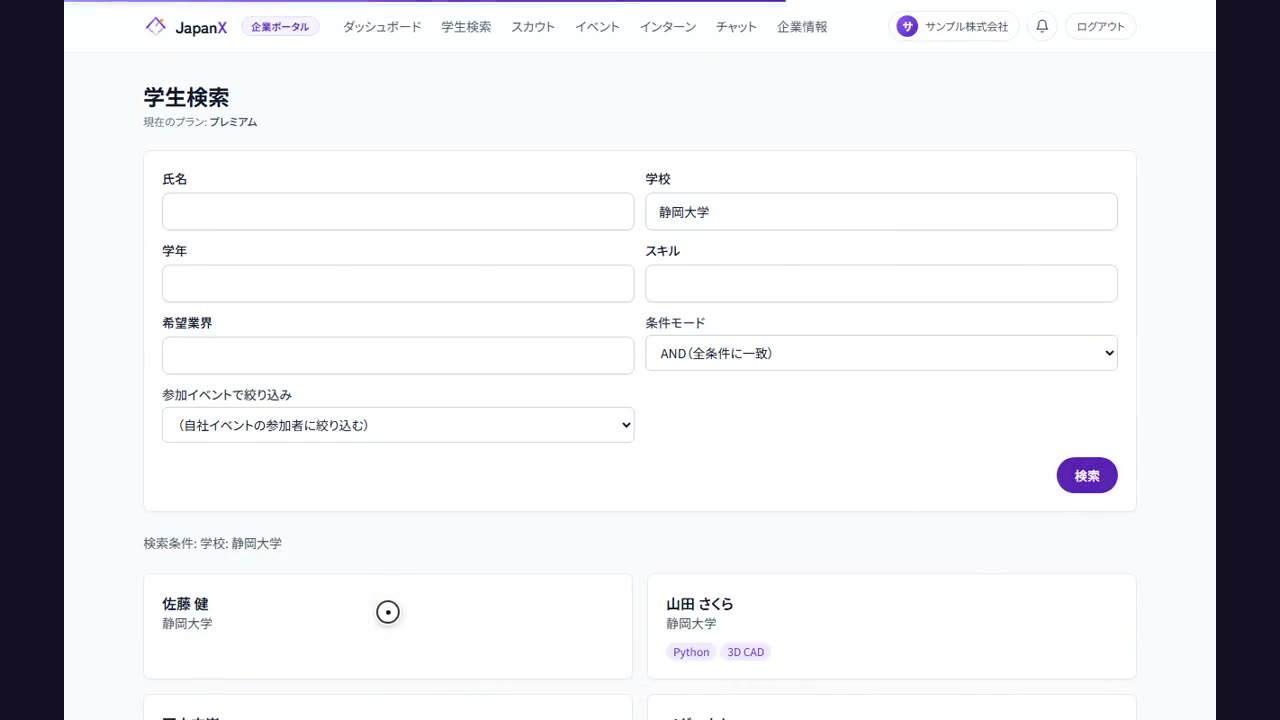1280x720 pixels.
Task: Click the ログアウト button
Action: coord(1100,26)
